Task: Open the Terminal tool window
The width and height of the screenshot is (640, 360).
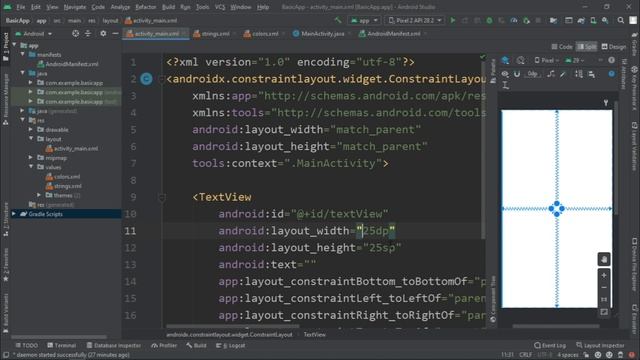Action: (61, 345)
